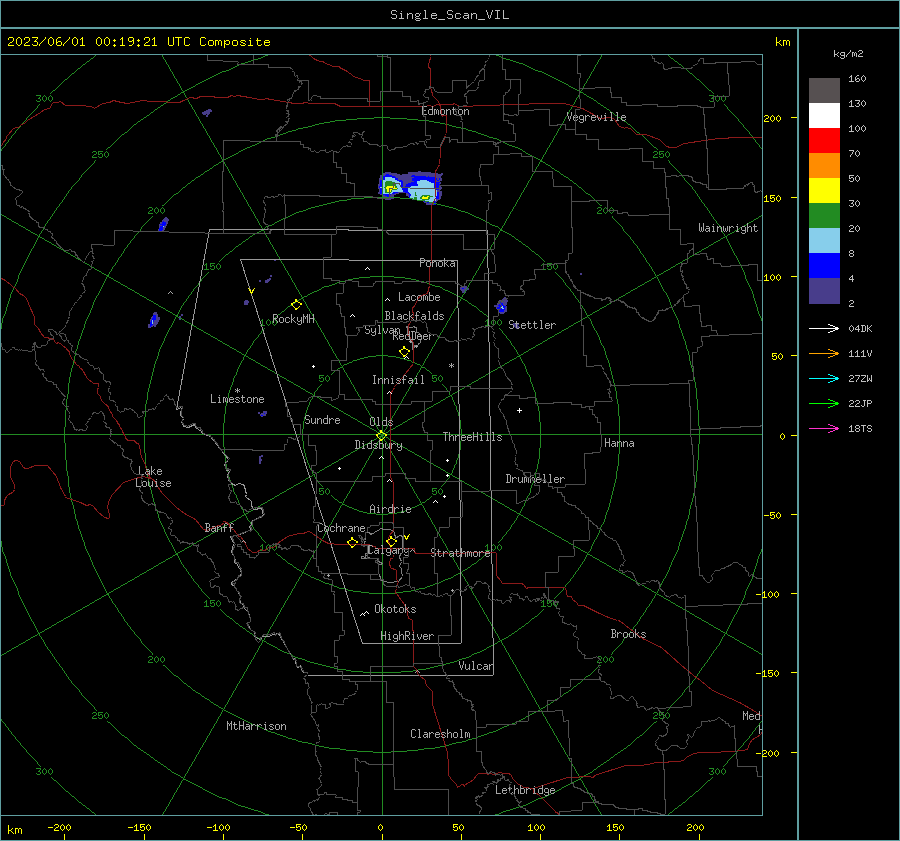
Task: Click the 130 value in the legend
Action: click(x=857, y=104)
